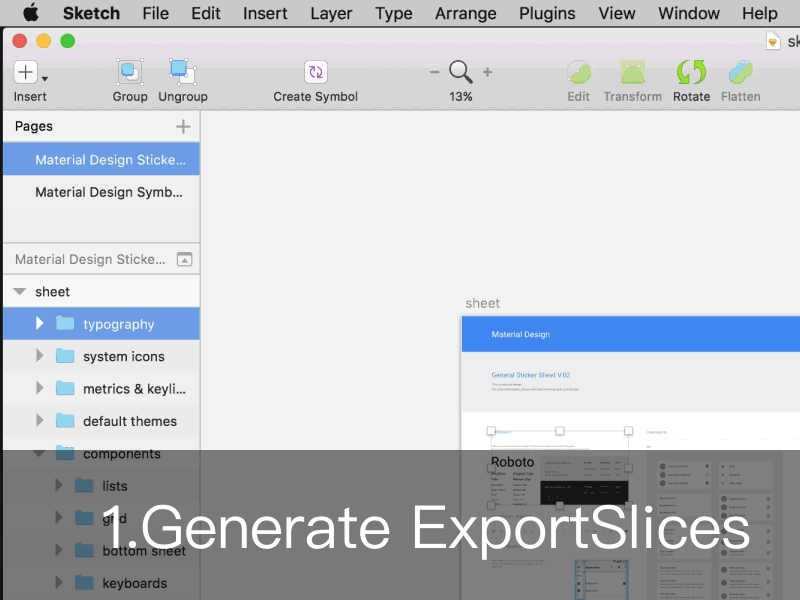
Task: Expand the grid group
Action: click(59, 518)
